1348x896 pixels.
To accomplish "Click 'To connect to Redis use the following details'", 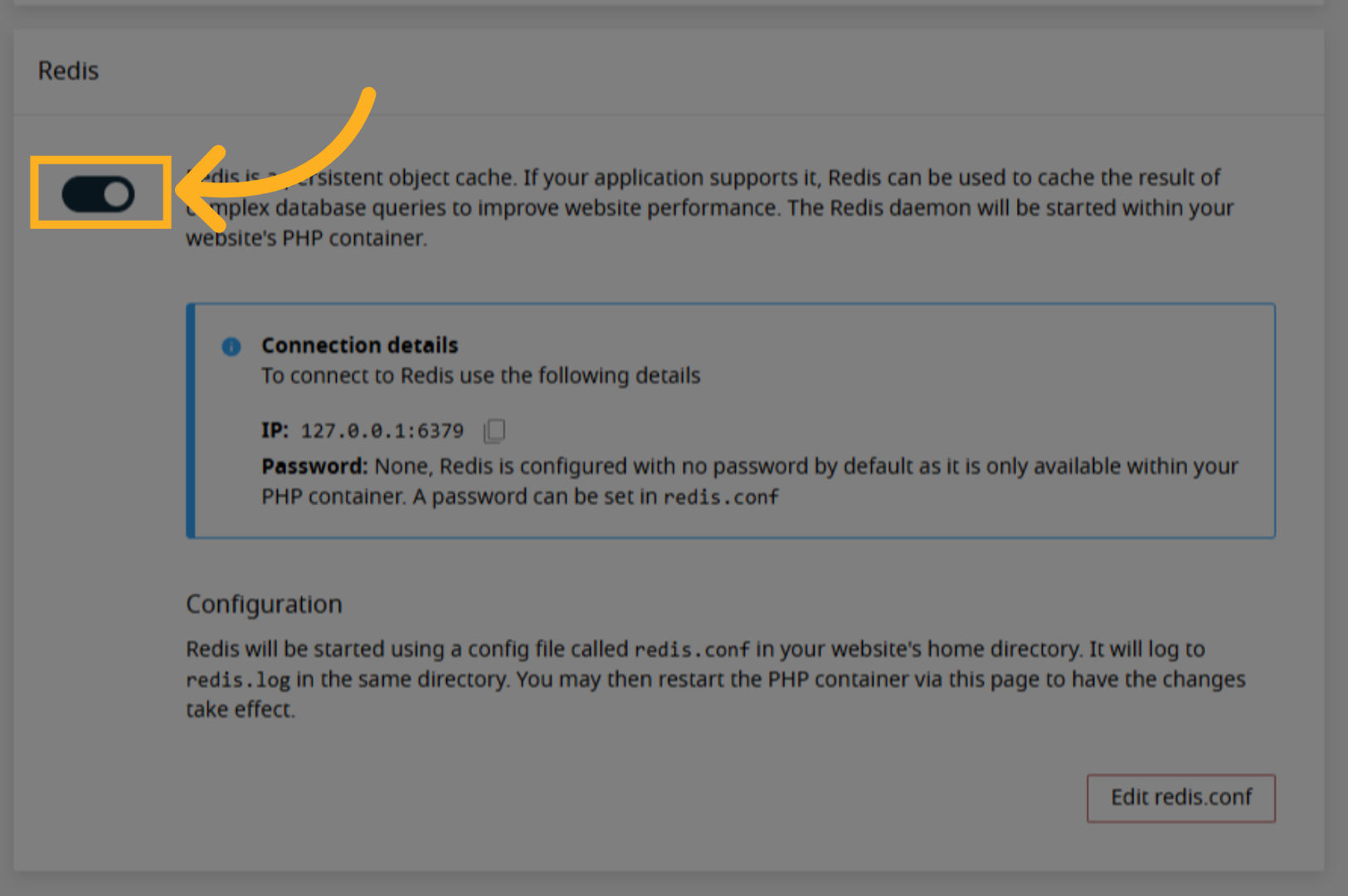I will (481, 376).
